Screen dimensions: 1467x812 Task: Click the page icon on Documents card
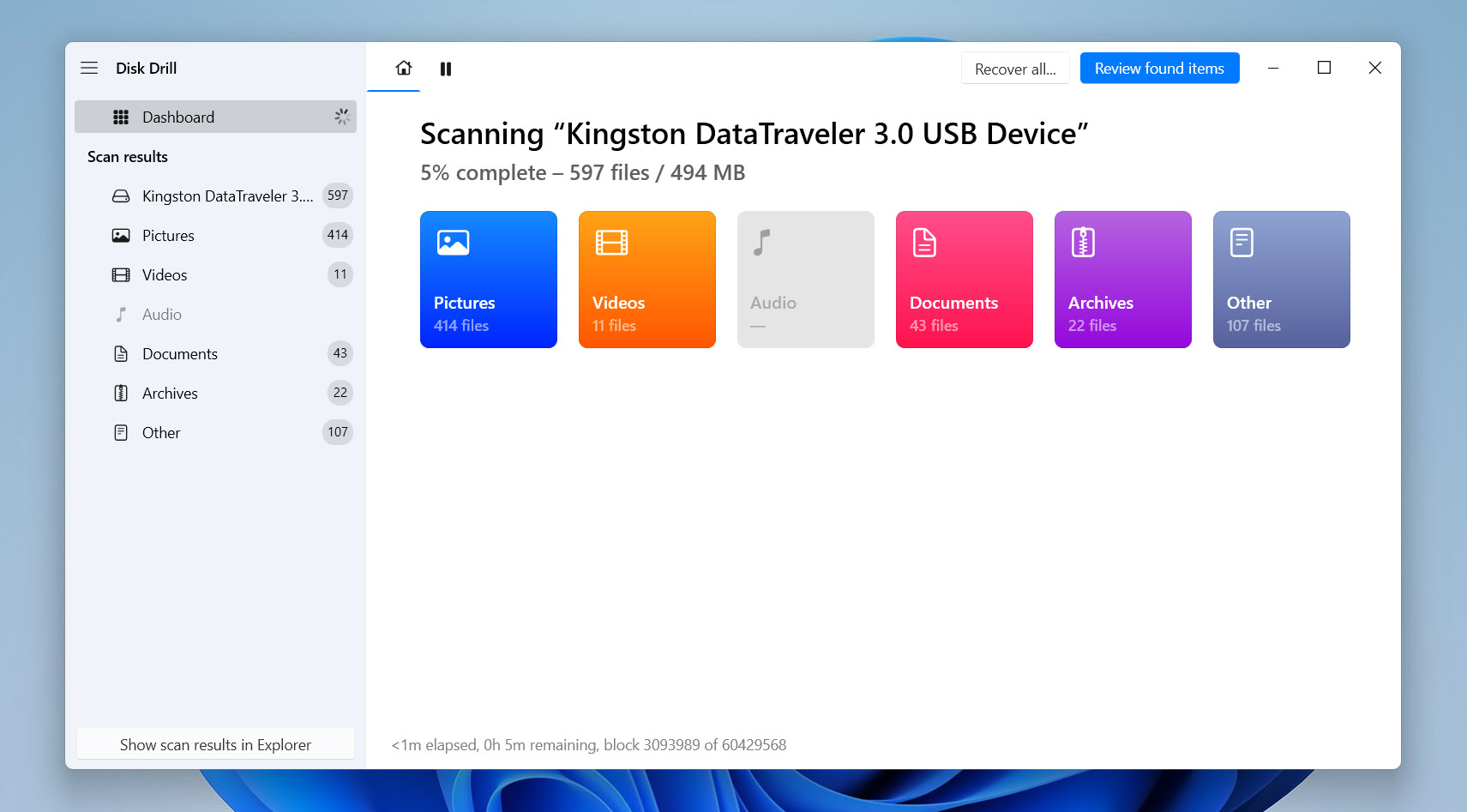[924, 243]
